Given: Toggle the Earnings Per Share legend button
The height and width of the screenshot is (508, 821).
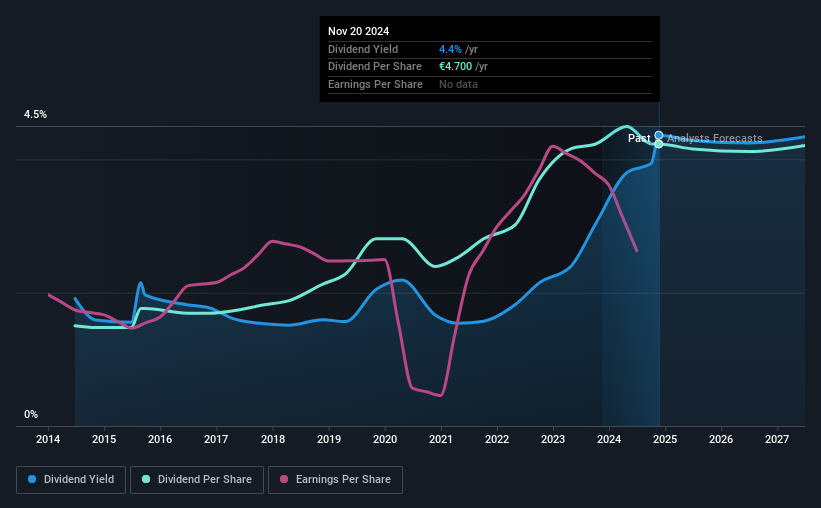Looking at the screenshot, I should (x=335, y=480).
